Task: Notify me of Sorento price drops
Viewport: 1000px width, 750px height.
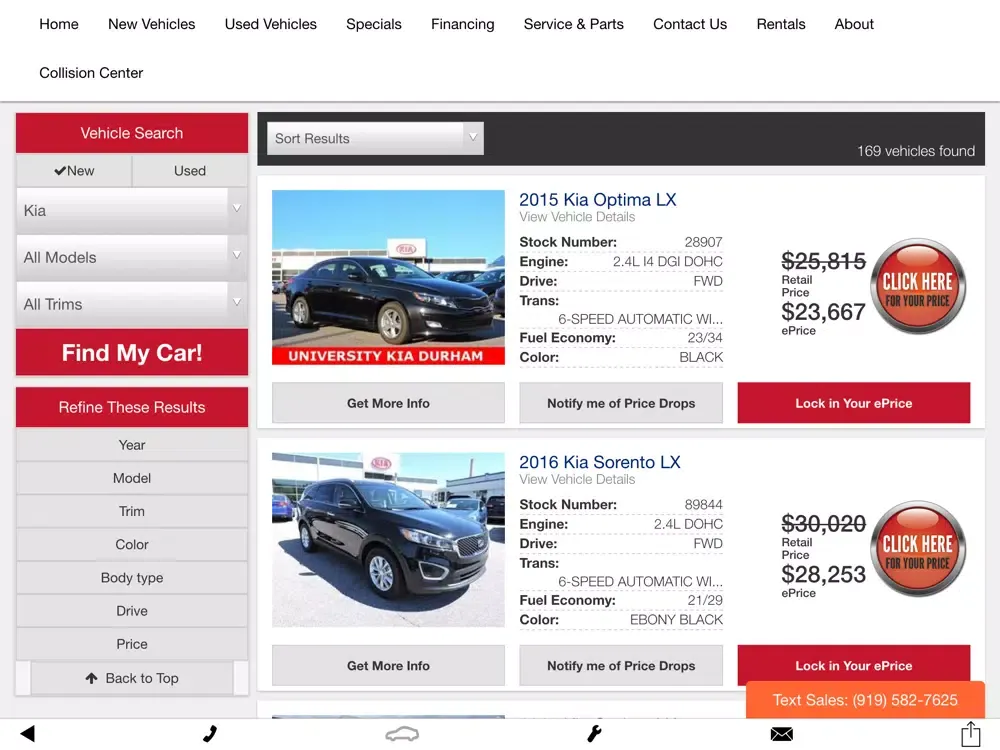Action: coord(621,665)
